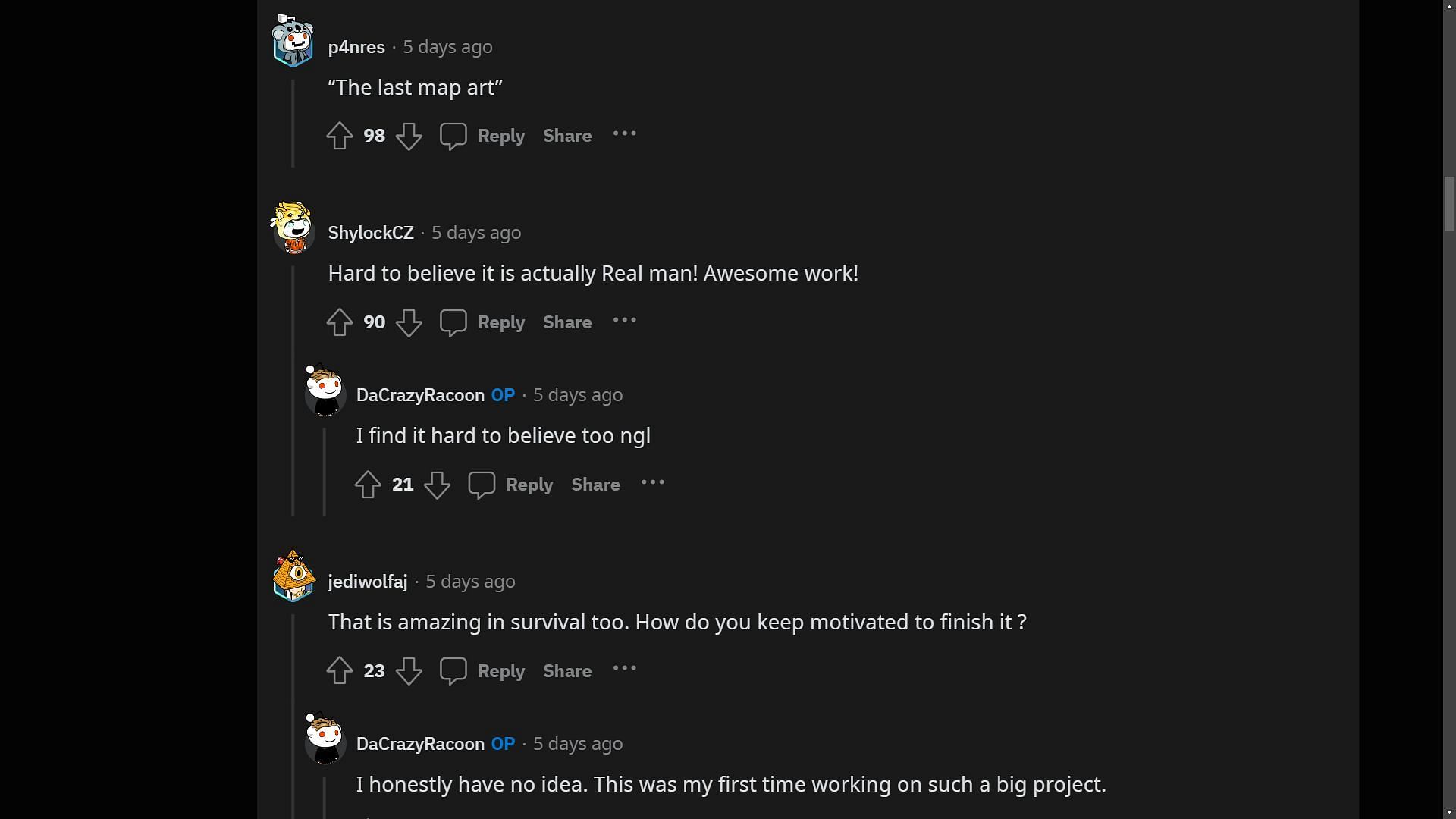Open jediwolfaj's username profile link
The height and width of the screenshot is (819, 1456).
[368, 582]
